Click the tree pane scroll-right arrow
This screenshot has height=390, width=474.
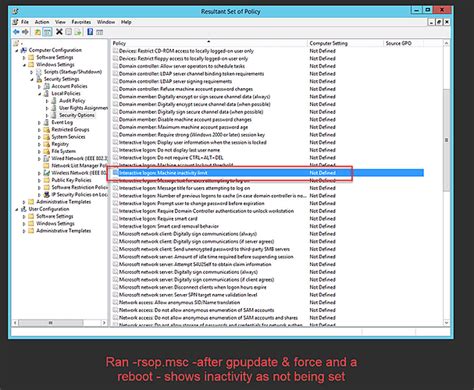104,323
